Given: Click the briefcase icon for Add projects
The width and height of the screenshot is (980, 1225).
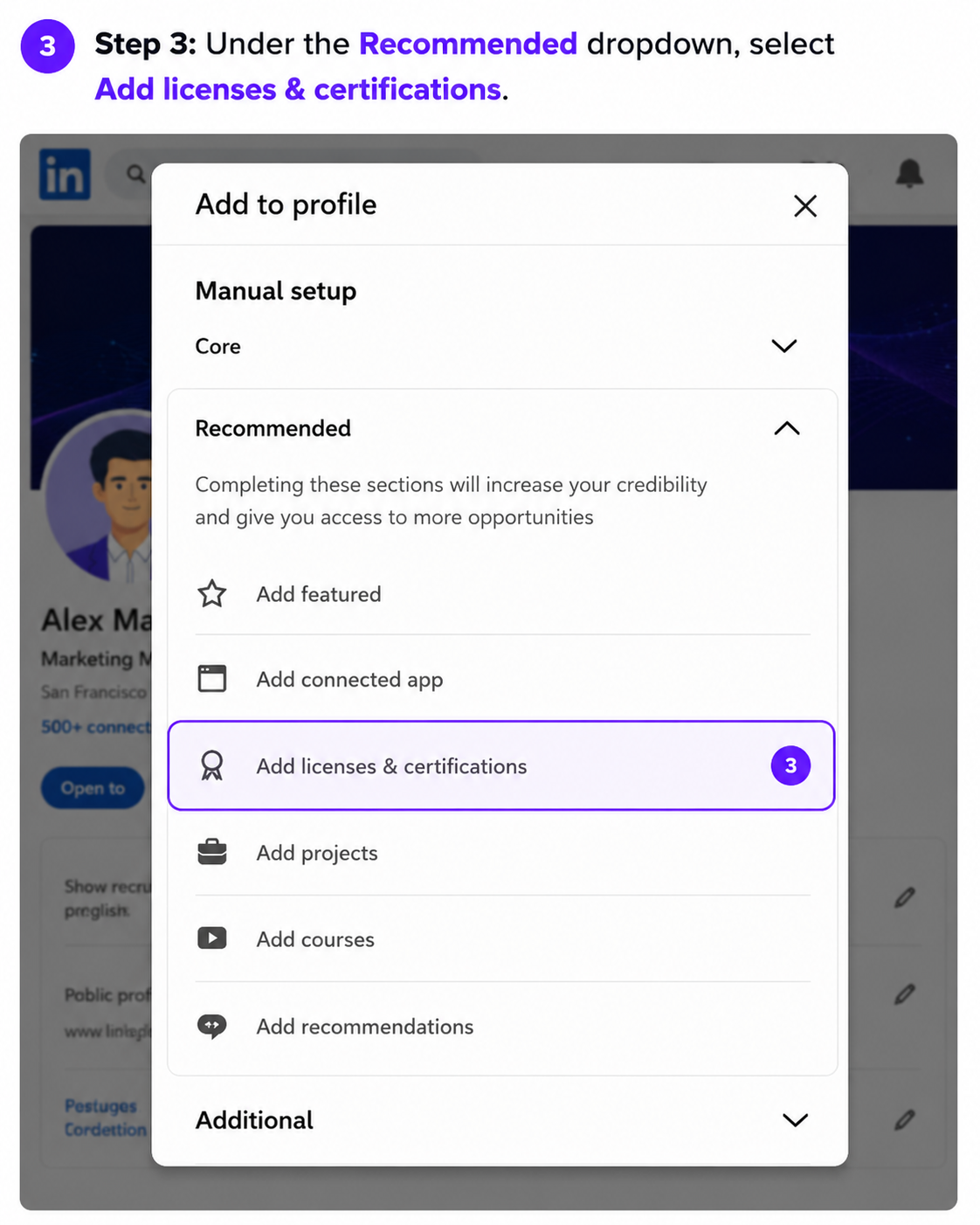Looking at the screenshot, I should (211, 852).
